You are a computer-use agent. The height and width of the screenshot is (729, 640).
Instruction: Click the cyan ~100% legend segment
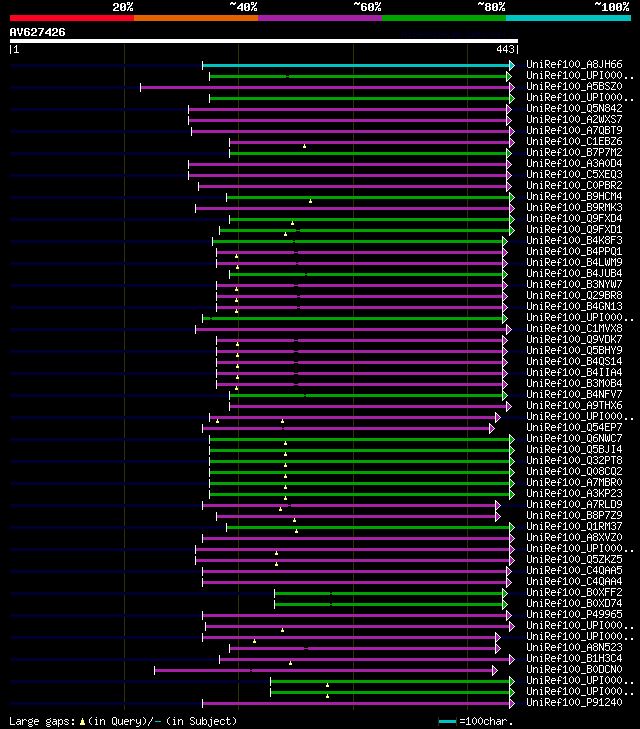click(568, 18)
